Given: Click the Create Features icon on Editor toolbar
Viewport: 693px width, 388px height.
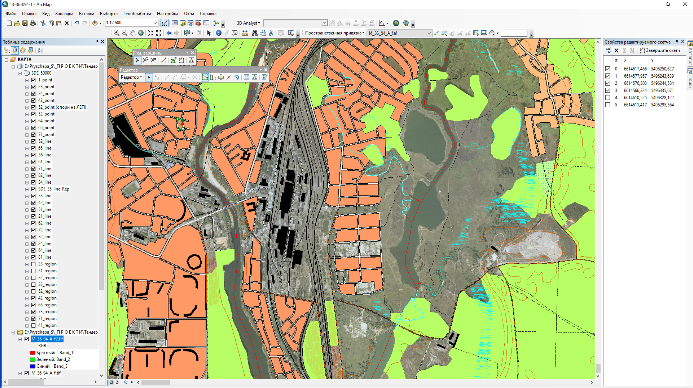Looking at the screenshot, I should [x=264, y=77].
